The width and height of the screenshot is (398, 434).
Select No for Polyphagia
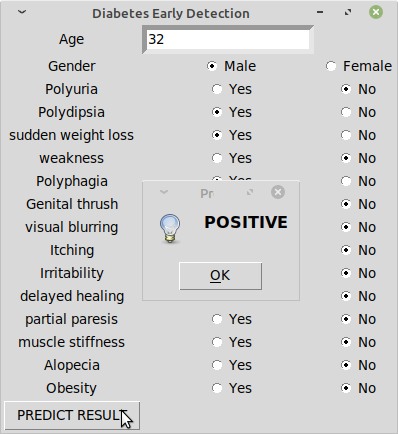358,181
